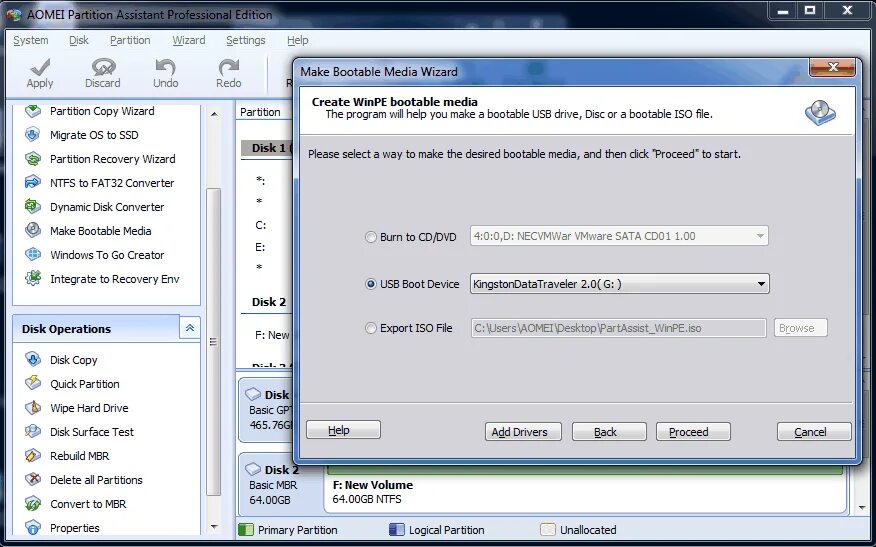Click the Partition column header
This screenshot has height=547, width=876.
tap(260, 112)
